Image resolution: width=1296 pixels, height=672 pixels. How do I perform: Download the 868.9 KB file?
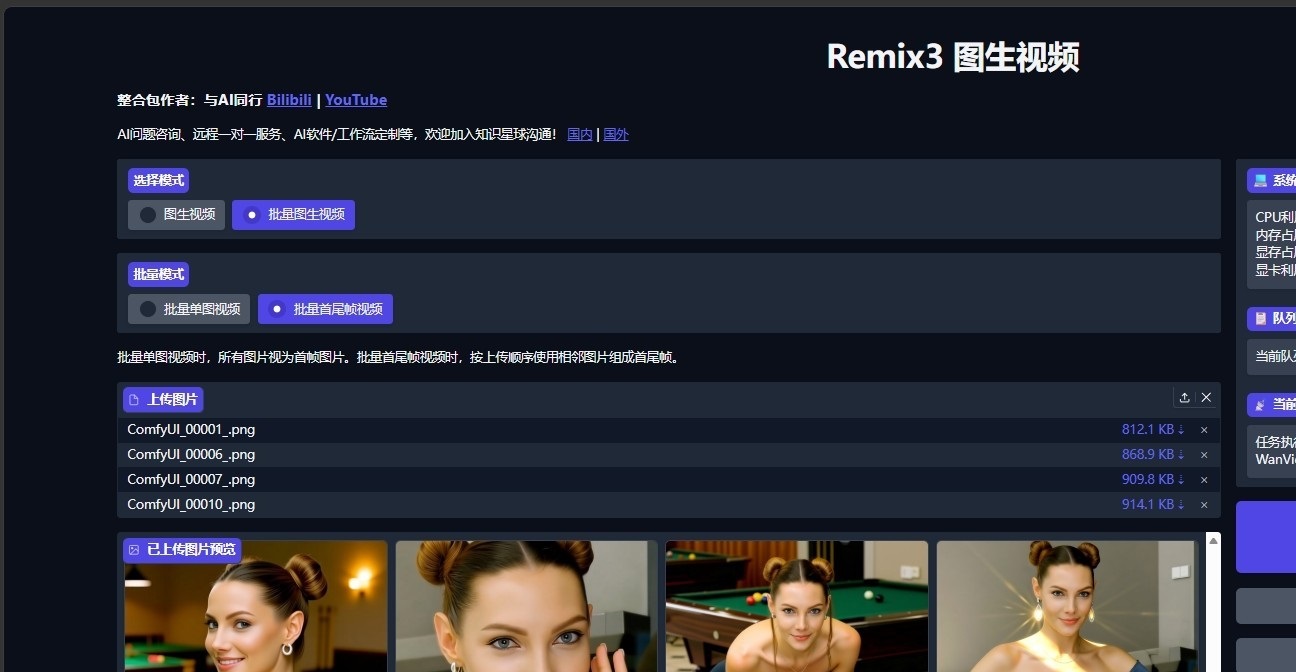pos(1153,454)
